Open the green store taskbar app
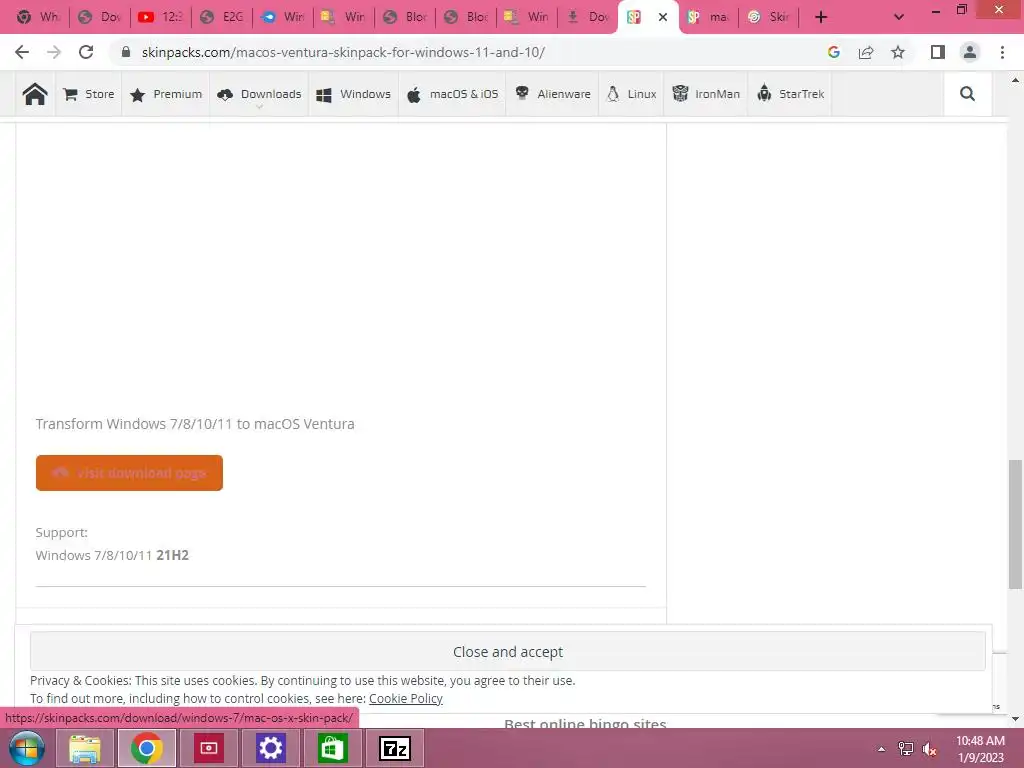The height and width of the screenshot is (768, 1024). [332, 748]
